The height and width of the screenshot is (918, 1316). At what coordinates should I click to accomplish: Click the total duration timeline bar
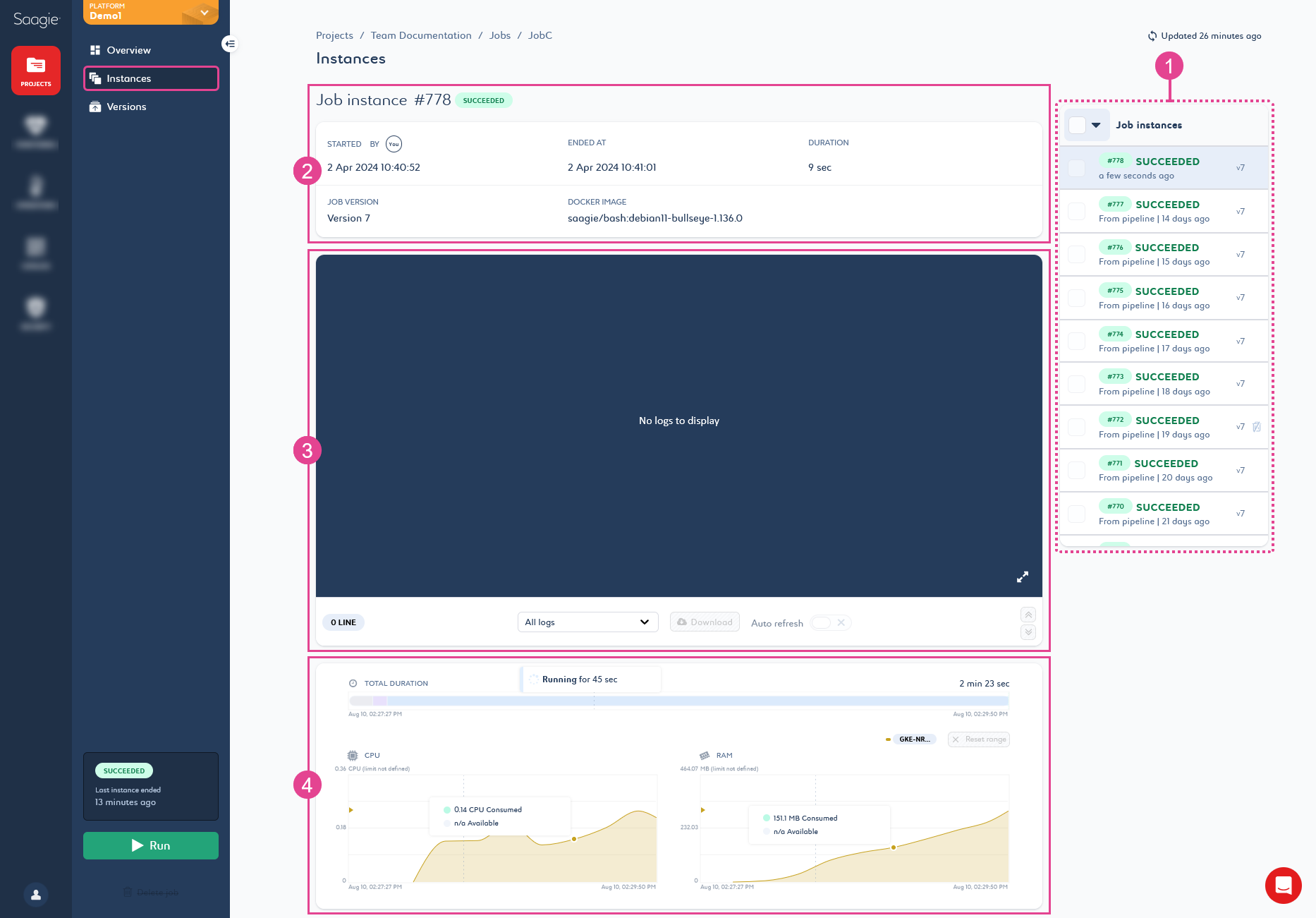(x=678, y=701)
